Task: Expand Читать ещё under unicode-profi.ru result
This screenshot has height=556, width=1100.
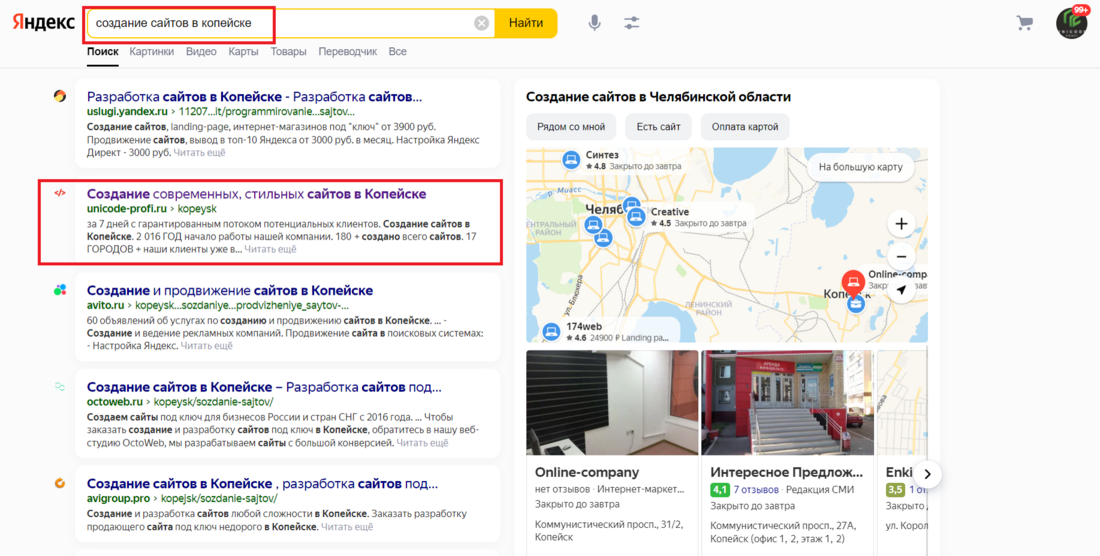Action: point(270,249)
